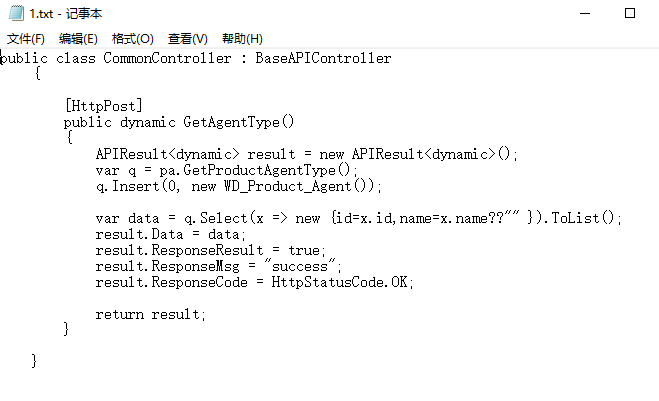Minimize the Notepad window
659x401 pixels.
click(x=585, y=13)
